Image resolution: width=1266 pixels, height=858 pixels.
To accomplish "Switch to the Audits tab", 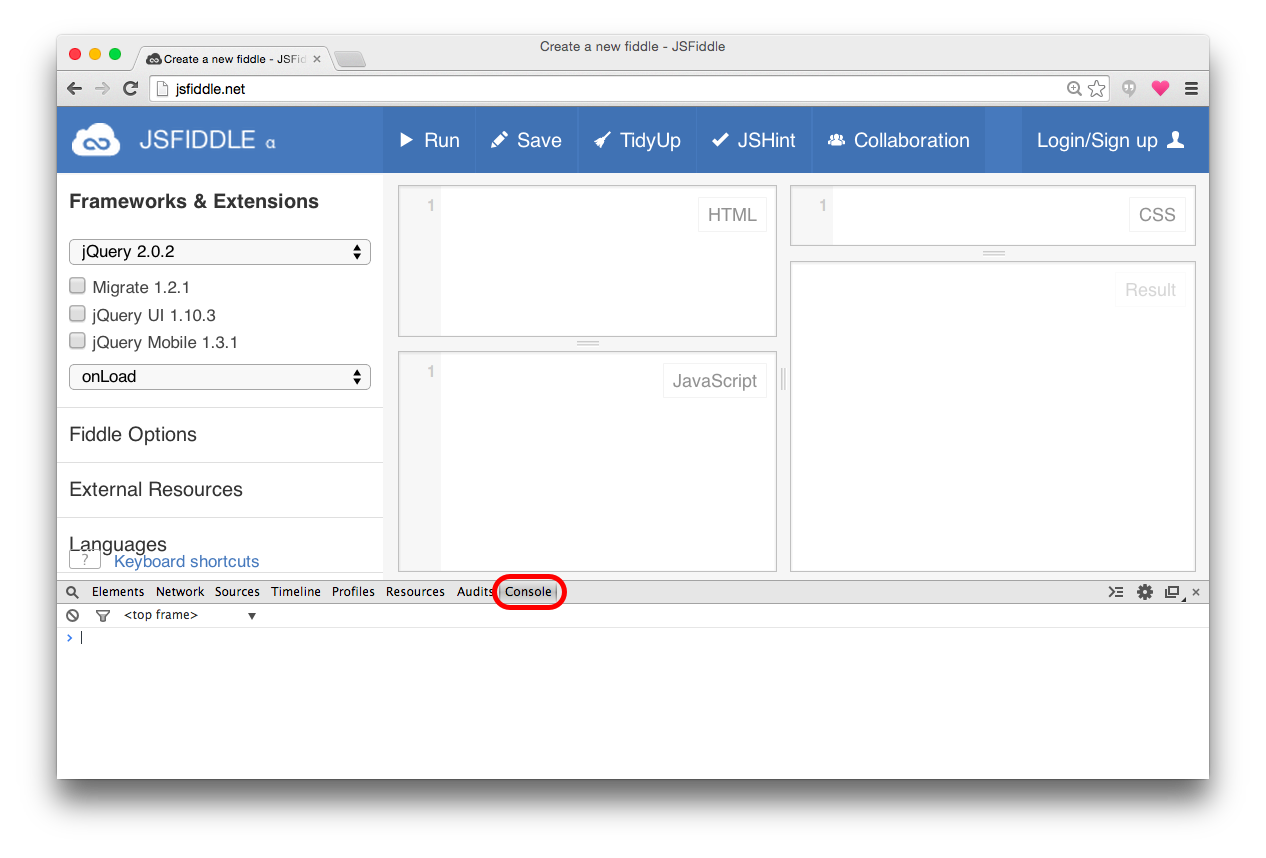I will [475, 592].
